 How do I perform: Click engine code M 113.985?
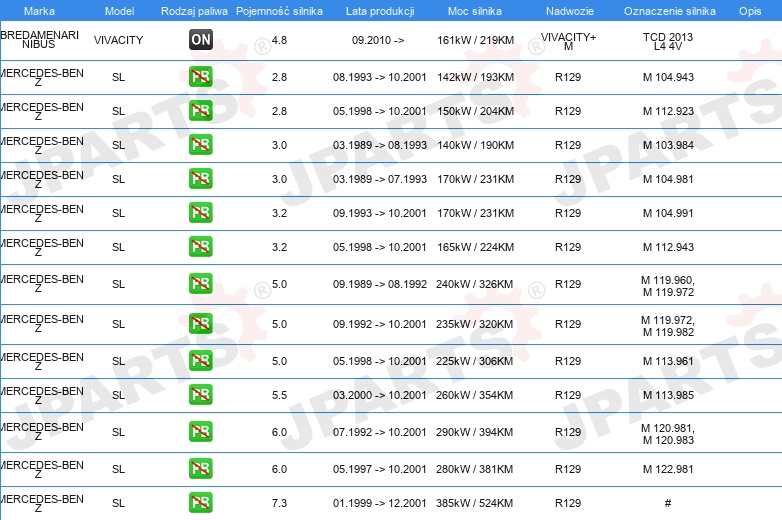tap(668, 394)
